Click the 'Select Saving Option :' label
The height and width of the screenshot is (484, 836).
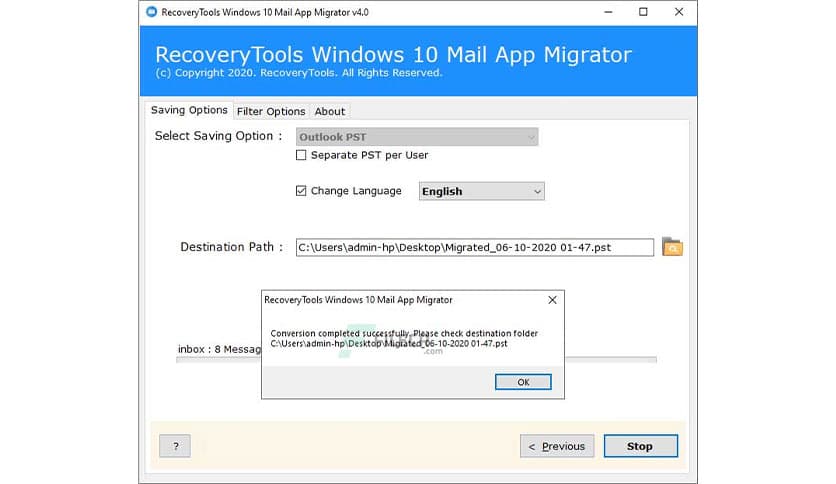[218, 136]
